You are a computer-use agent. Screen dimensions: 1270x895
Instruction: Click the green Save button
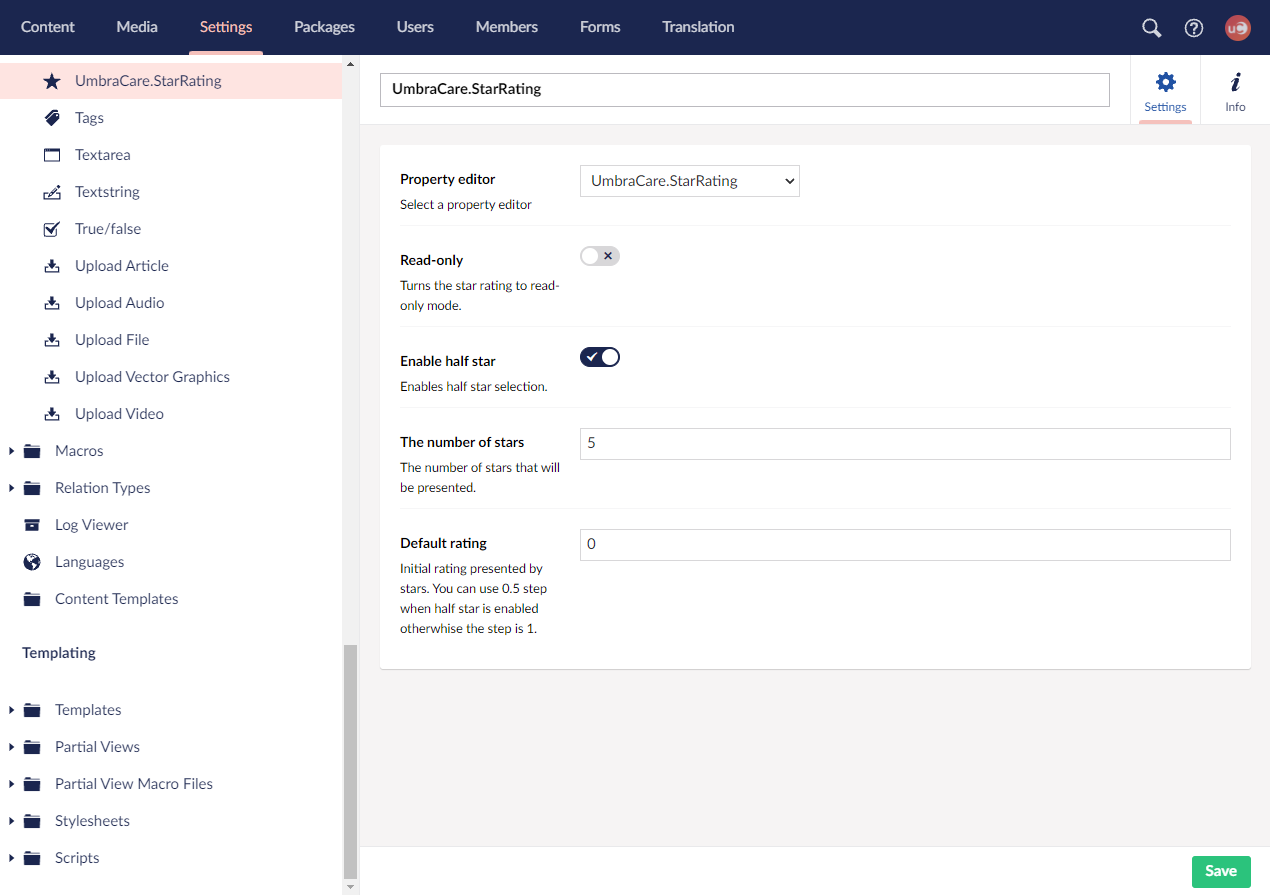click(x=1221, y=871)
